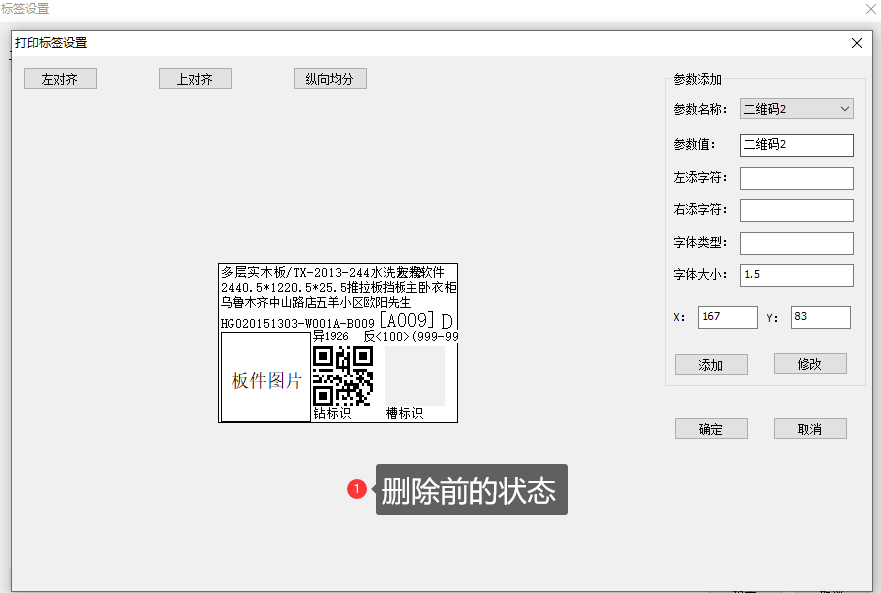Click the 纵向均分 button
The width and height of the screenshot is (881, 593).
coord(330,79)
